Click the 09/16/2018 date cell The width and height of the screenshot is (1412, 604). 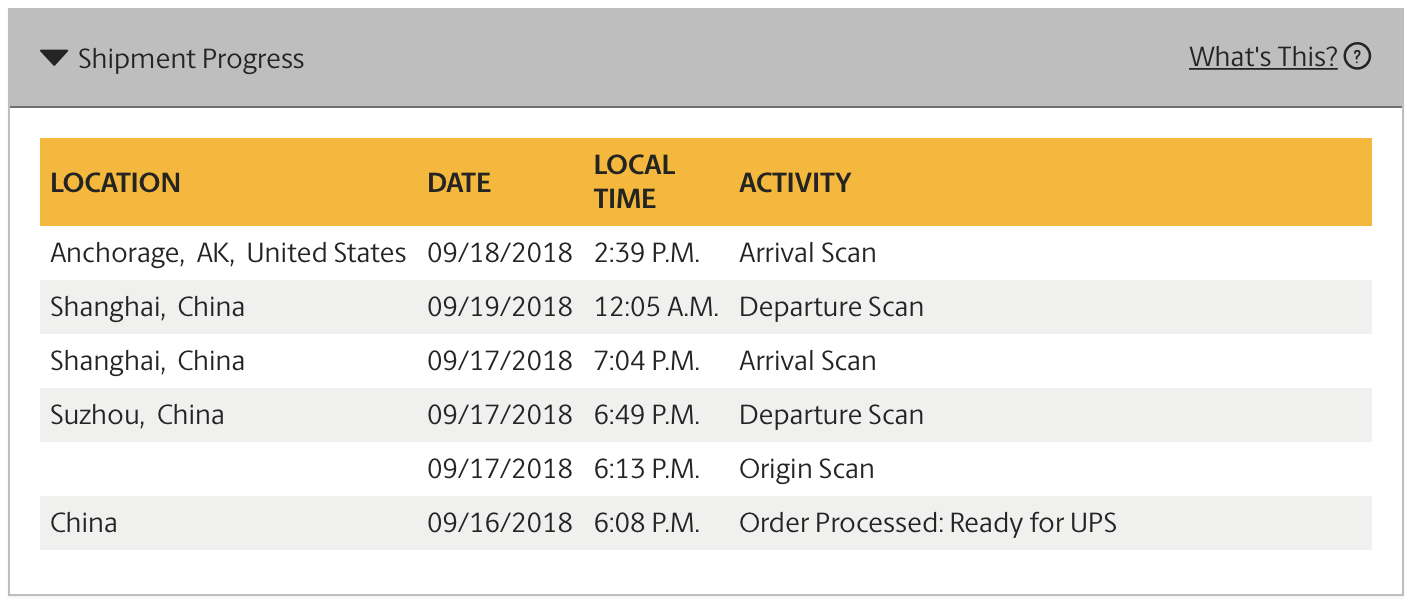[x=500, y=523]
